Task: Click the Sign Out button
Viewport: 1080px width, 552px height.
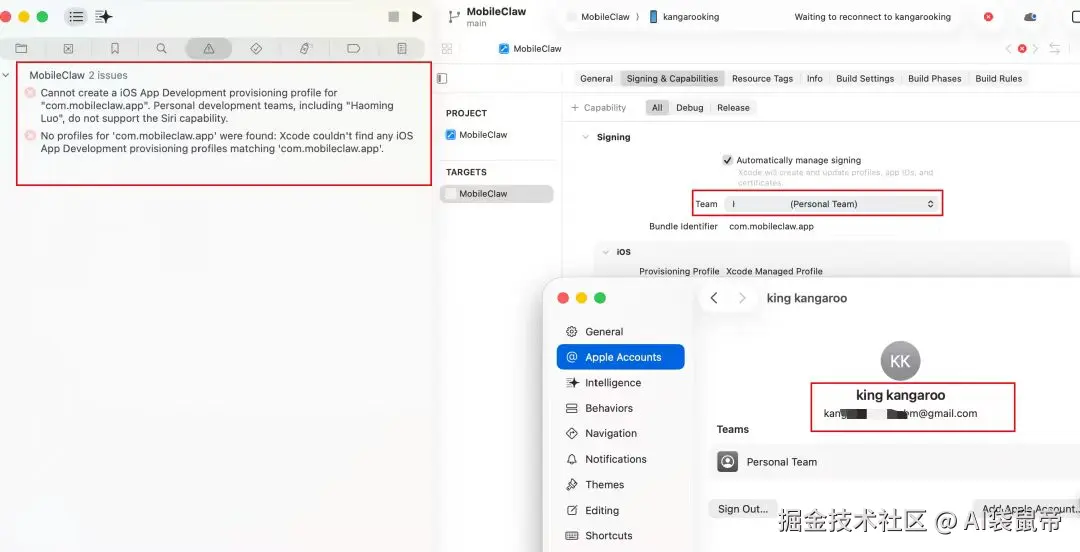Action: [x=742, y=509]
